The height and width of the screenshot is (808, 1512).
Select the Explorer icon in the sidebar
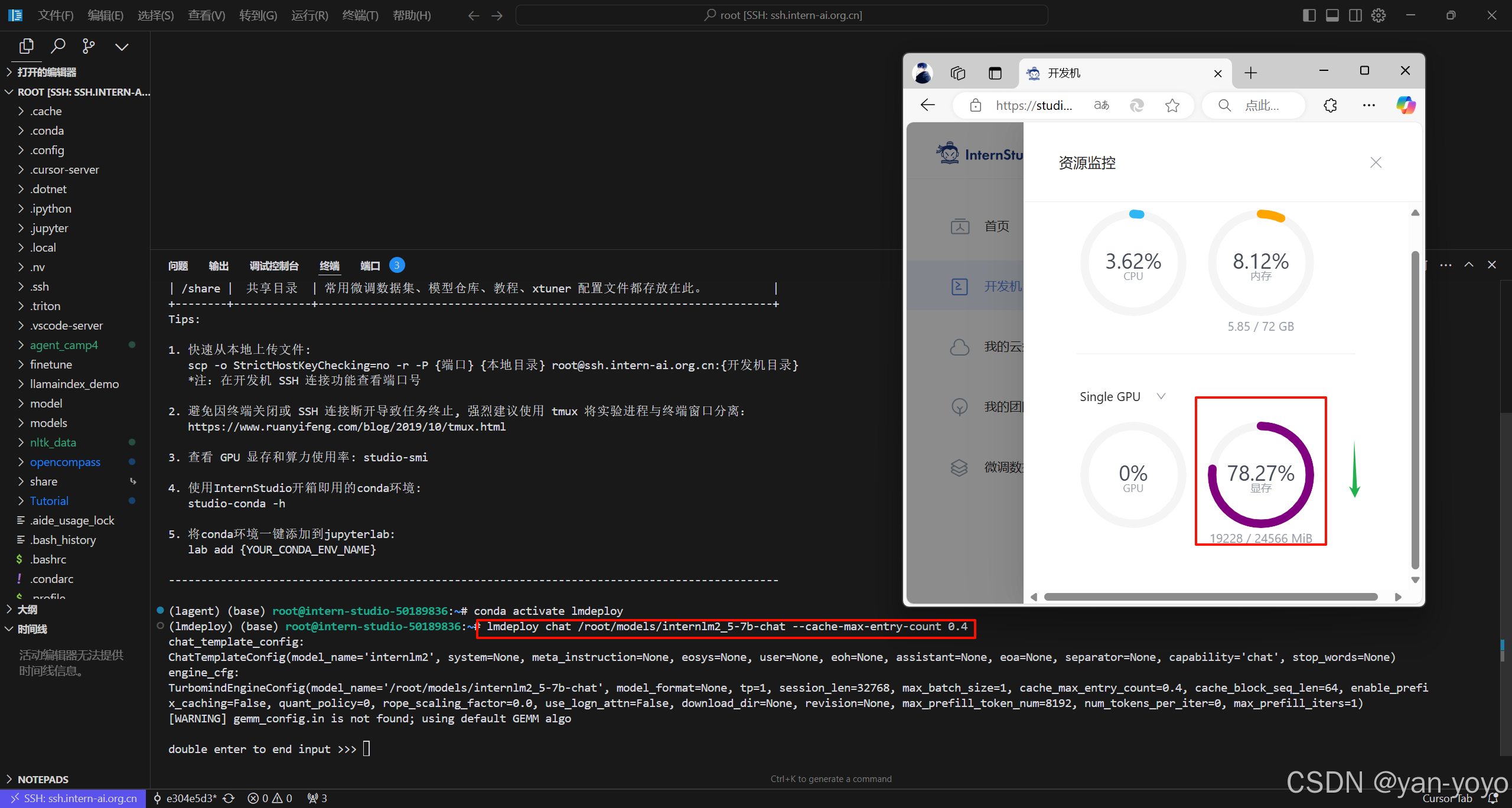click(x=26, y=46)
